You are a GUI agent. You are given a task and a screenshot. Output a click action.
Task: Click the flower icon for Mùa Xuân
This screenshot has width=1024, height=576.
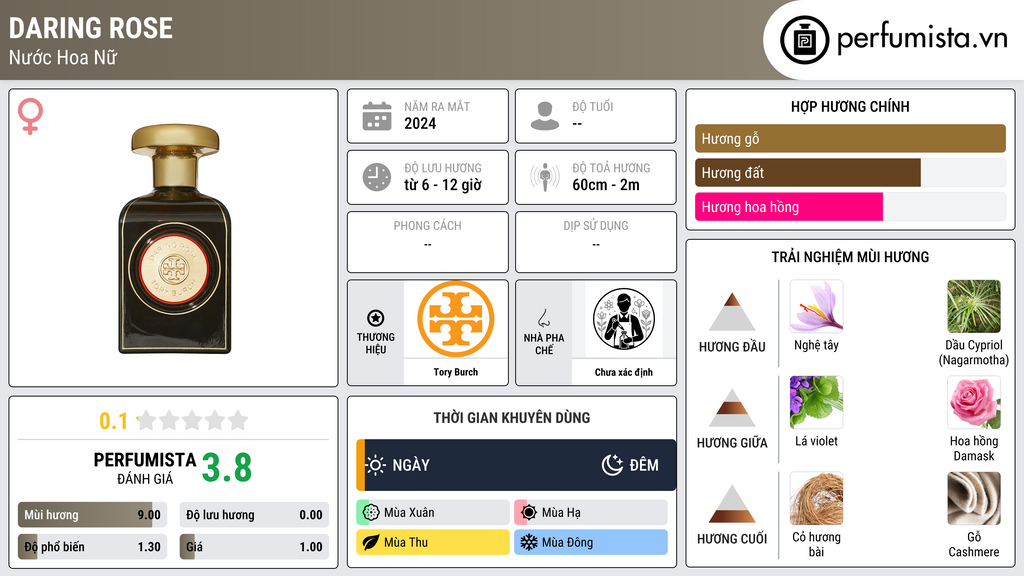coord(371,513)
